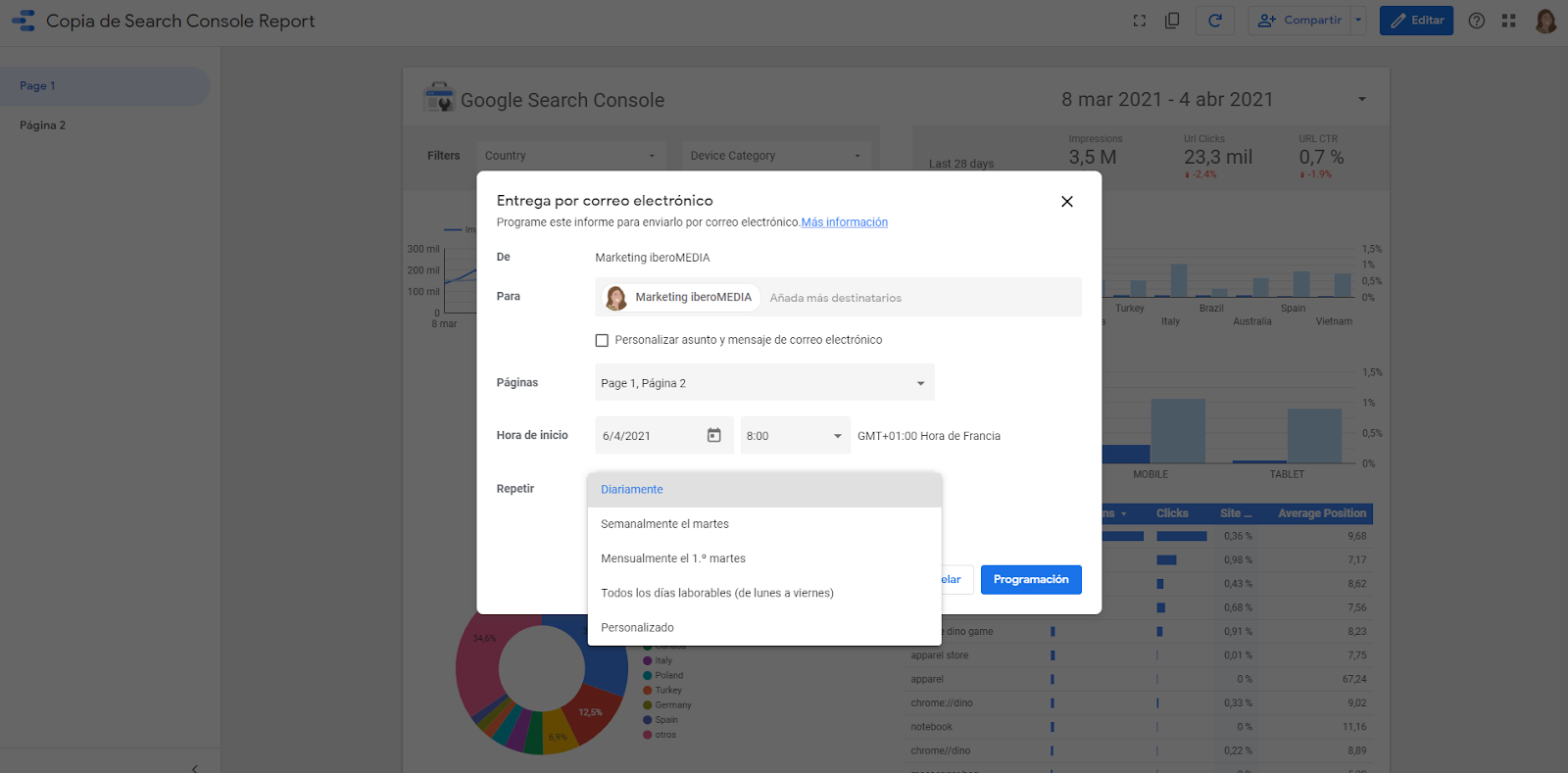The height and width of the screenshot is (773, 1568).
Task: Open the Google apps grid
Action: coord(1509,21)
